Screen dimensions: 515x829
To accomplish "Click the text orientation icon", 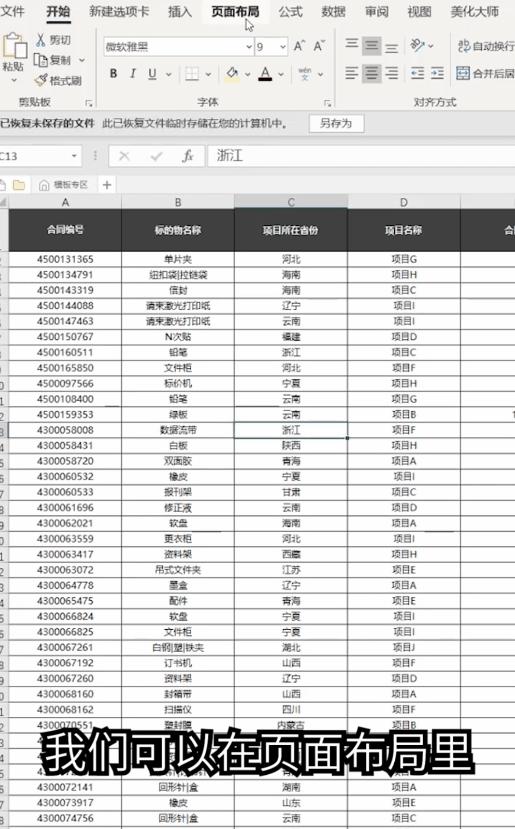I will [x=417, y=45].
